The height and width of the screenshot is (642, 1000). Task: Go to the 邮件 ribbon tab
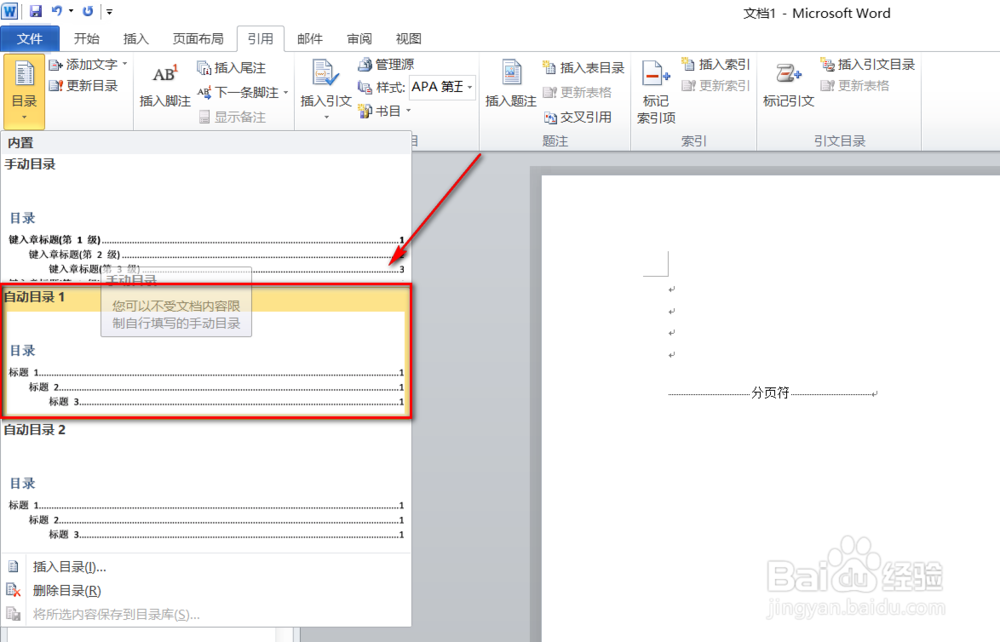click(310, 39)
